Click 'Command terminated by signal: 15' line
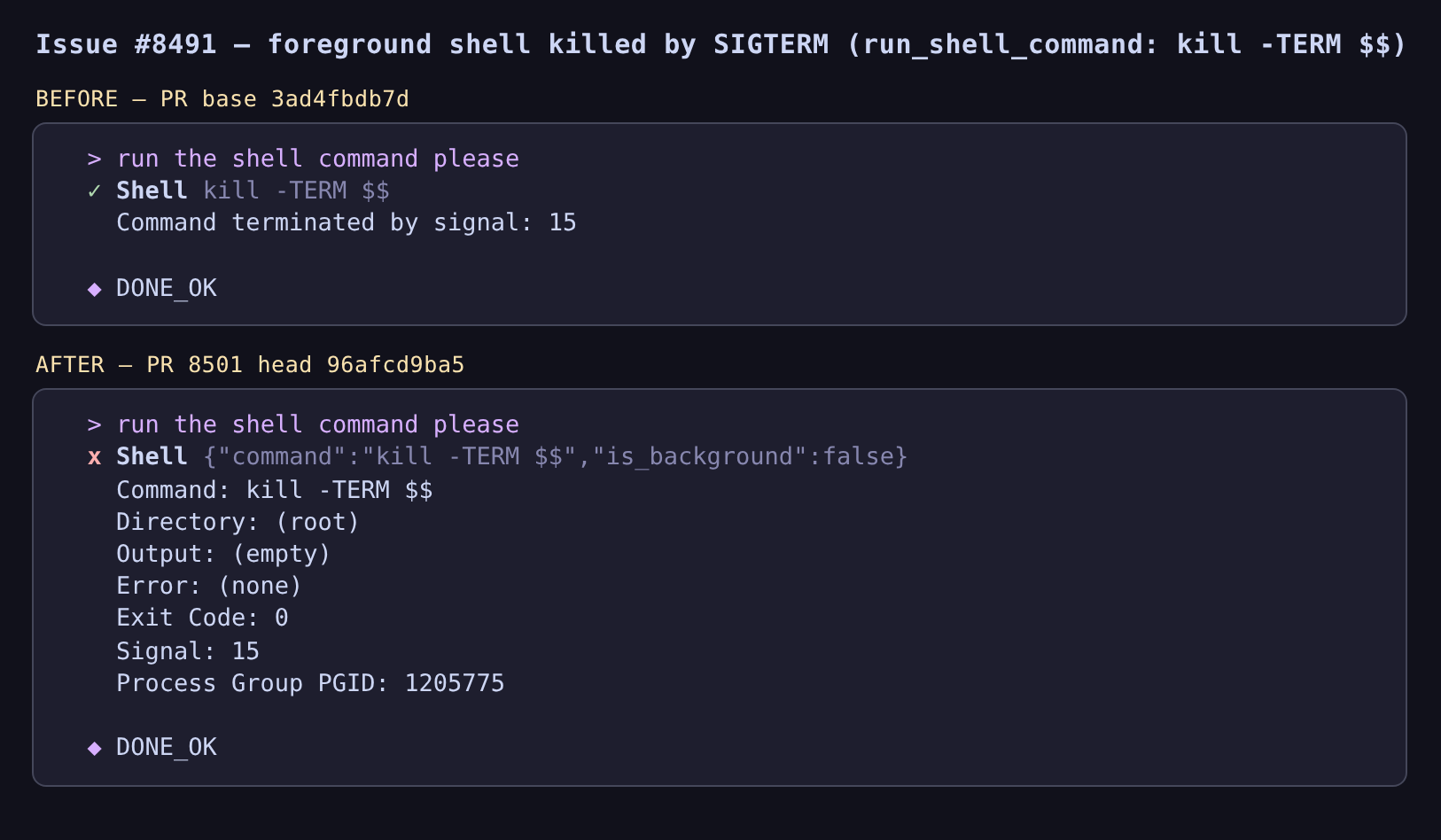This screenshot has width=1441, height=840. 347,222
